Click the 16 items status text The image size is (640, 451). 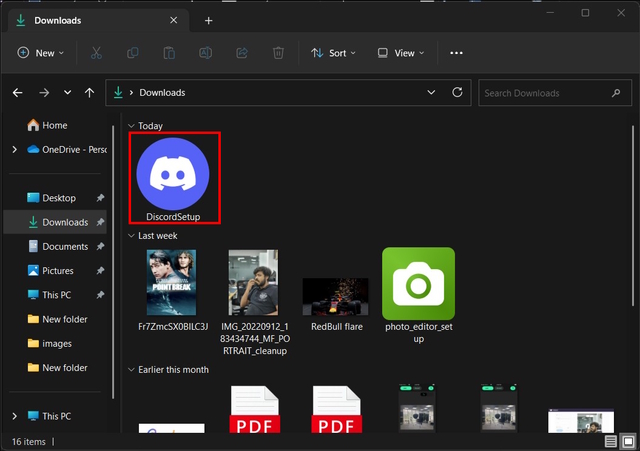click(x=29, y=442)
